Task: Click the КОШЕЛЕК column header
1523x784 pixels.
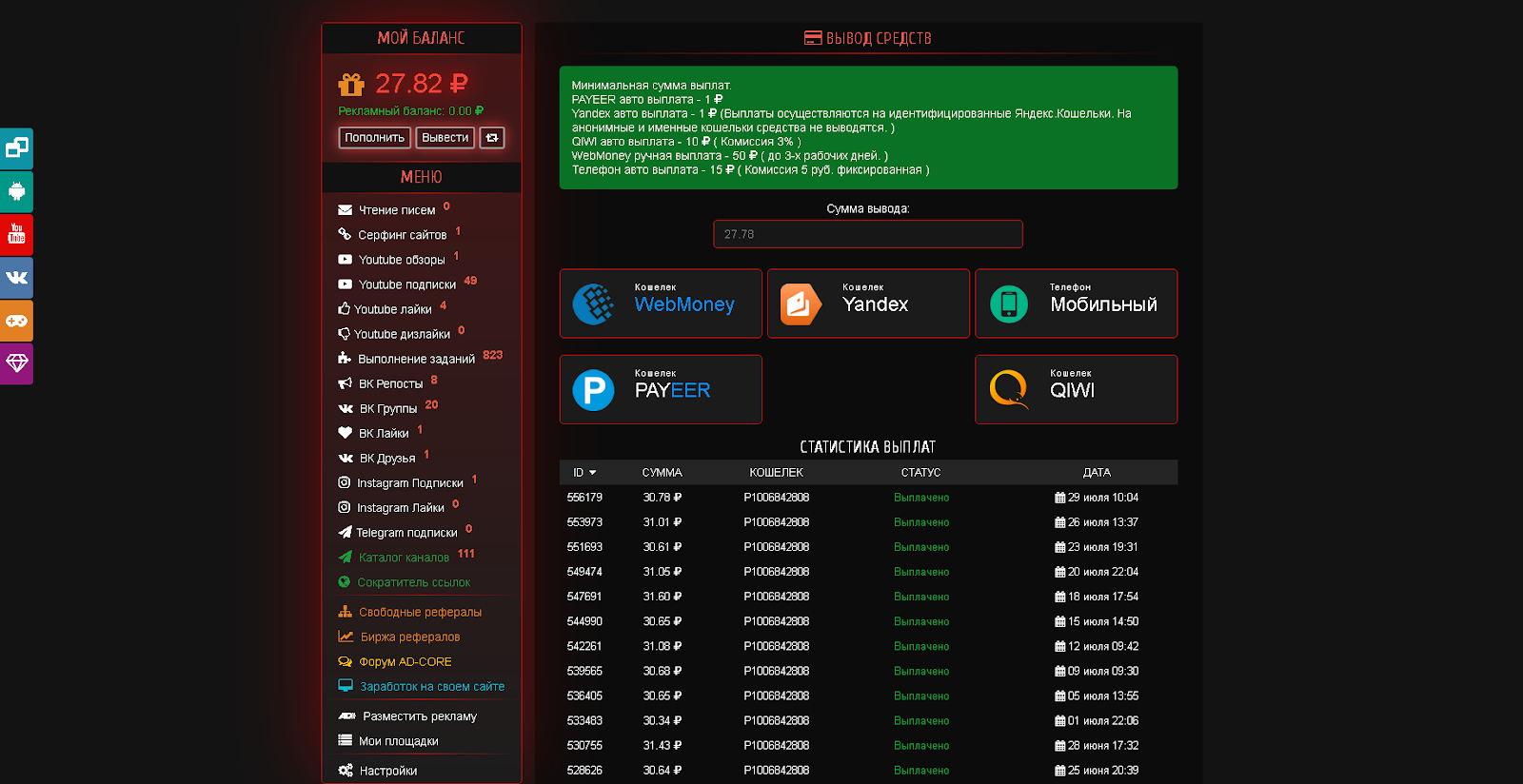Action: coord(777,473)
